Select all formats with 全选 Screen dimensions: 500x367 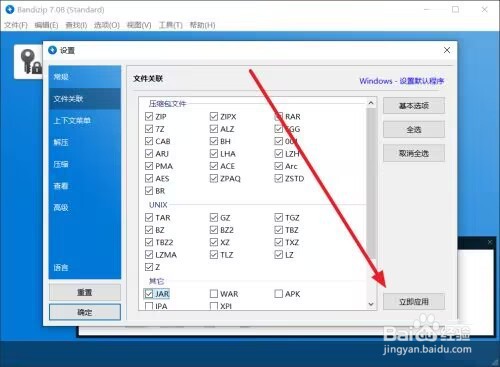point(414,129)
